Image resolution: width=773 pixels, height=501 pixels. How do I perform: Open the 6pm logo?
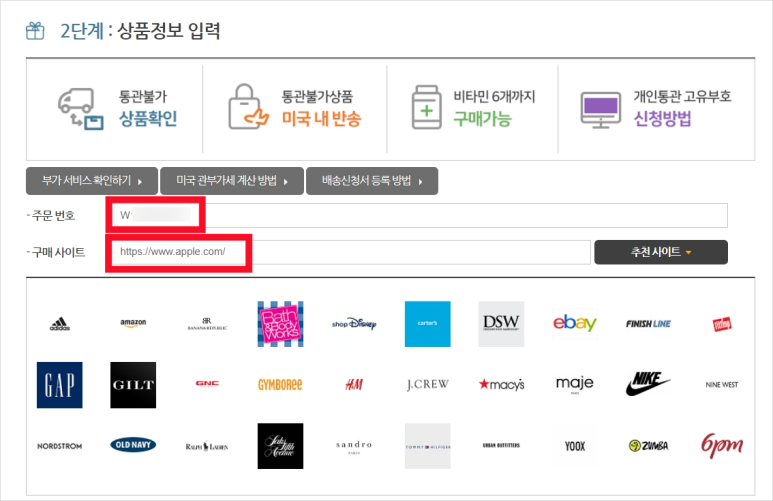tap(722, 446)
